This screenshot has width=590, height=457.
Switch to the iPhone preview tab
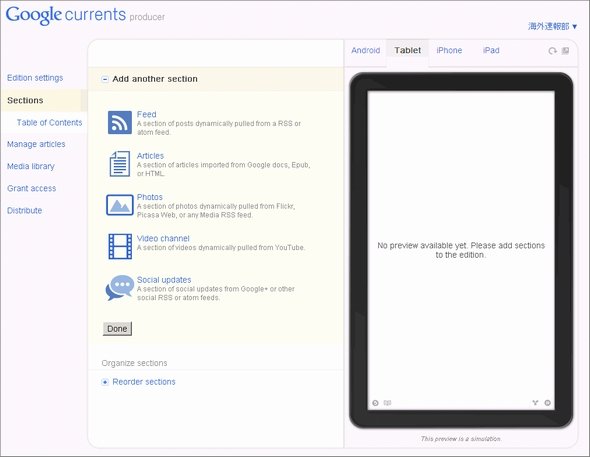point(449,50)
